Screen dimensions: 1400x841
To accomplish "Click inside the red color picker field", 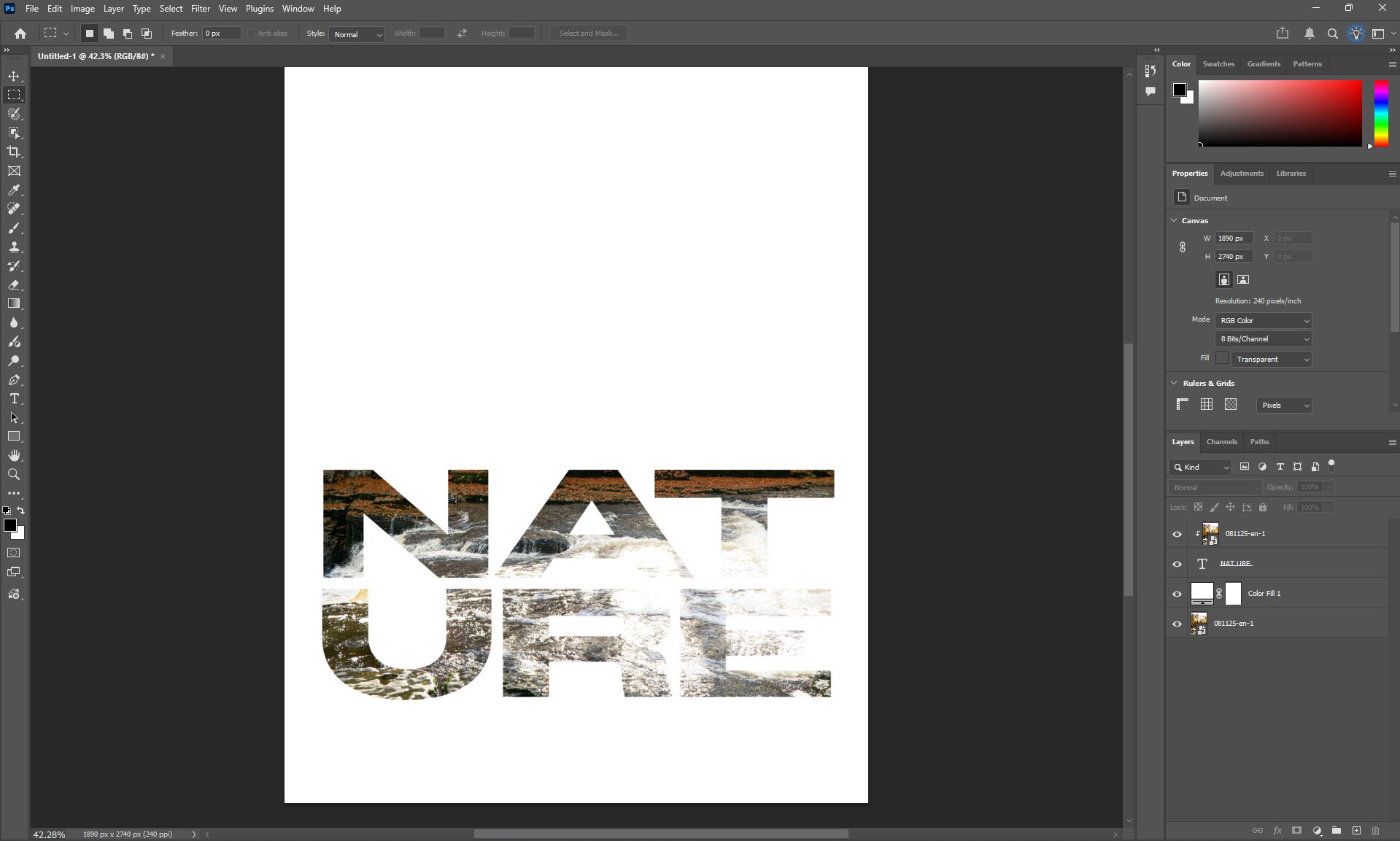I will (1280, 113).
